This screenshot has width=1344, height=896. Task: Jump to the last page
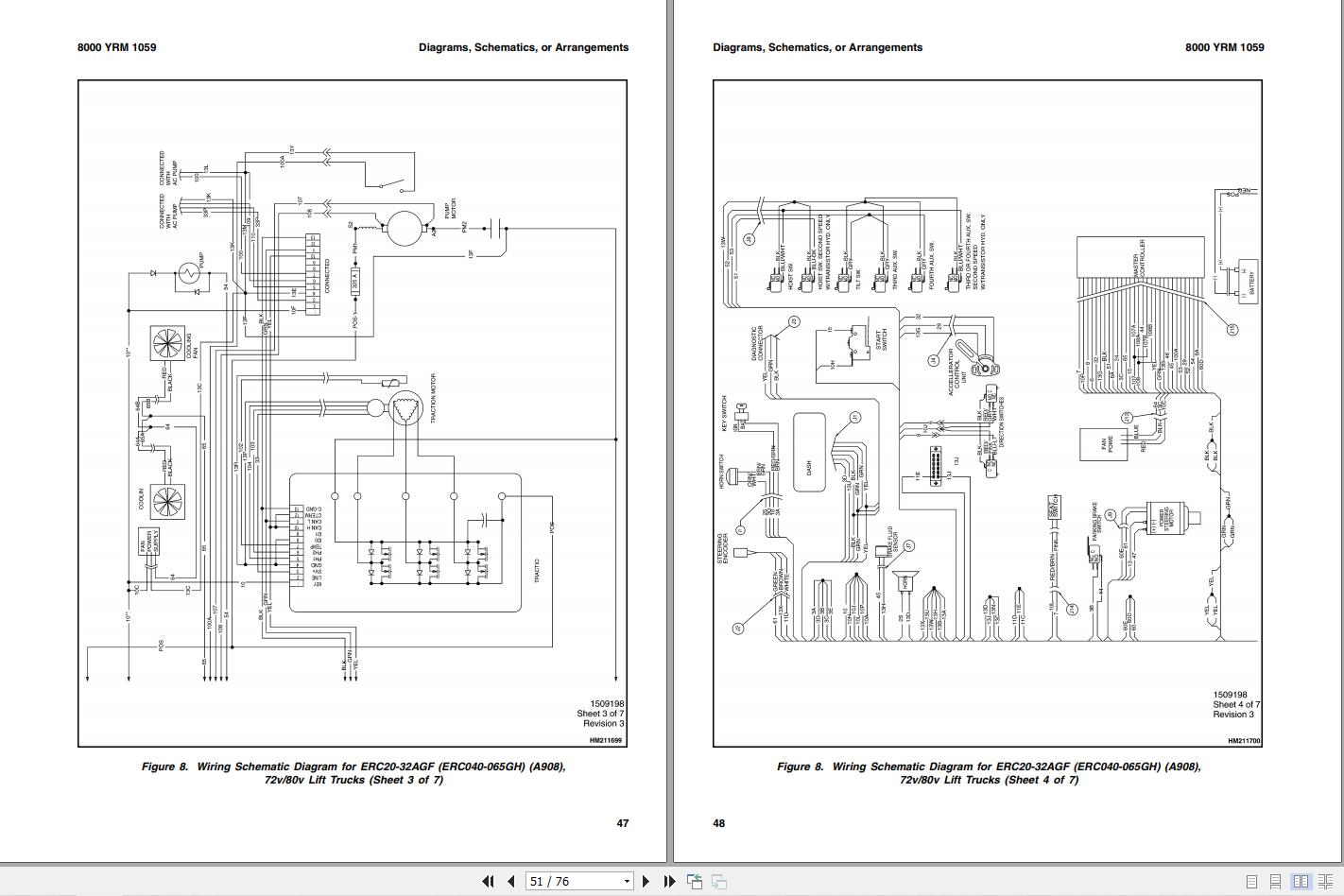click(x=669, y=881)
